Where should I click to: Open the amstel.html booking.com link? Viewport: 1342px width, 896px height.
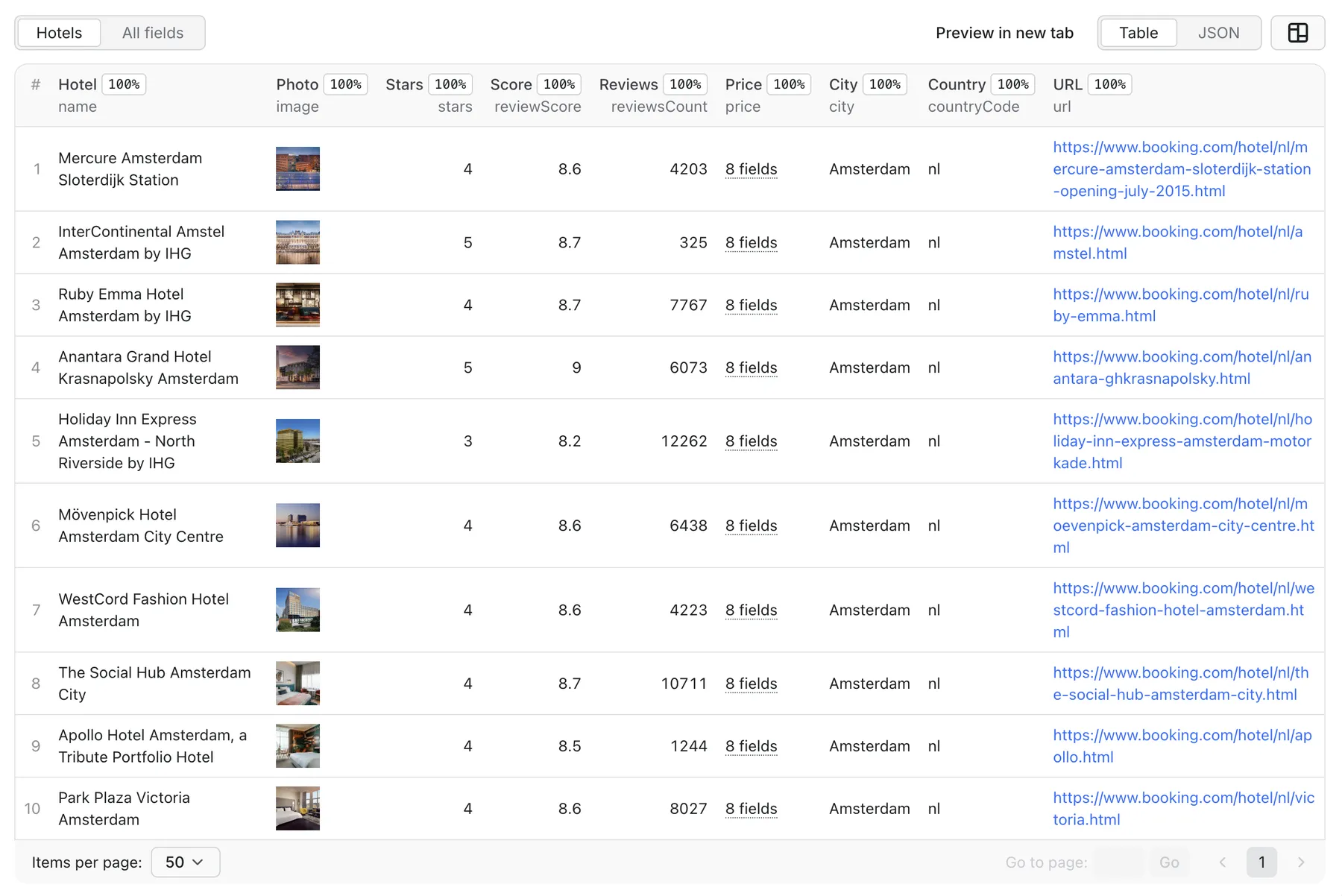click(1178, 242)
